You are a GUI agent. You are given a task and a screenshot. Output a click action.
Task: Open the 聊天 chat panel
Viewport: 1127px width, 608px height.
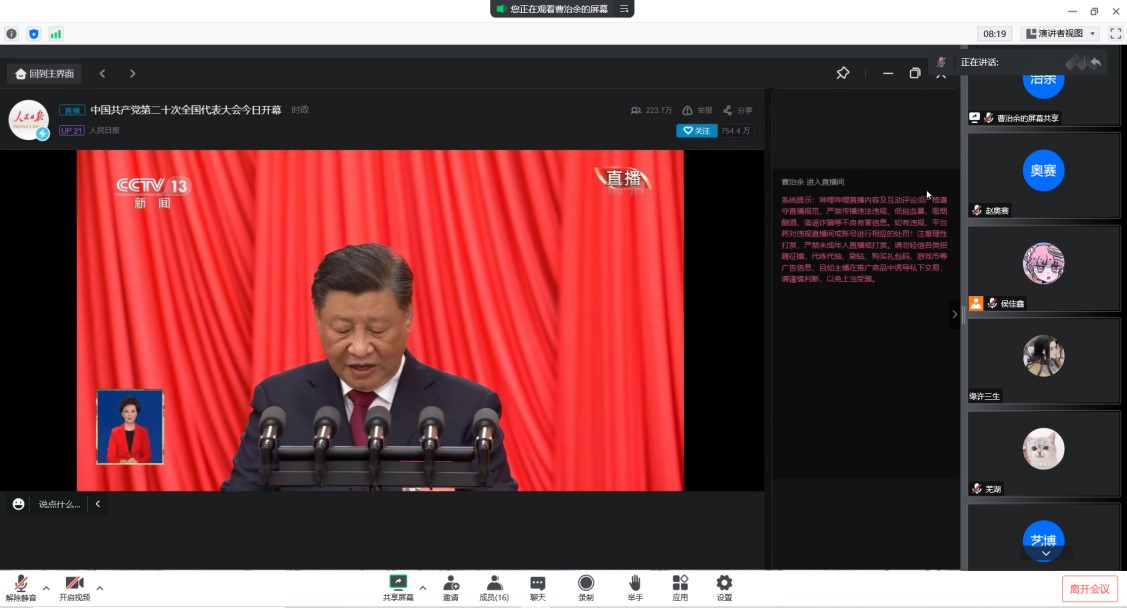pyautogui.click(x=537, y=586)
